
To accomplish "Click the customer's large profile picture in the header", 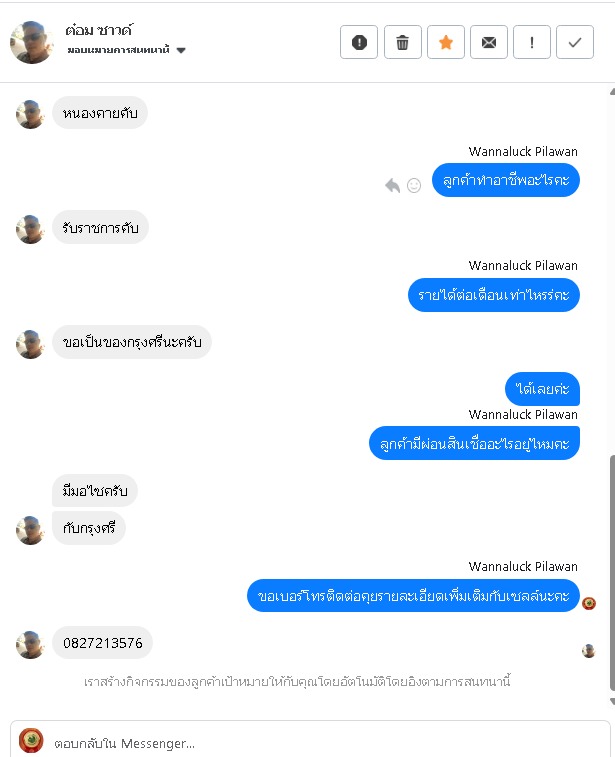I will point(32,42).
